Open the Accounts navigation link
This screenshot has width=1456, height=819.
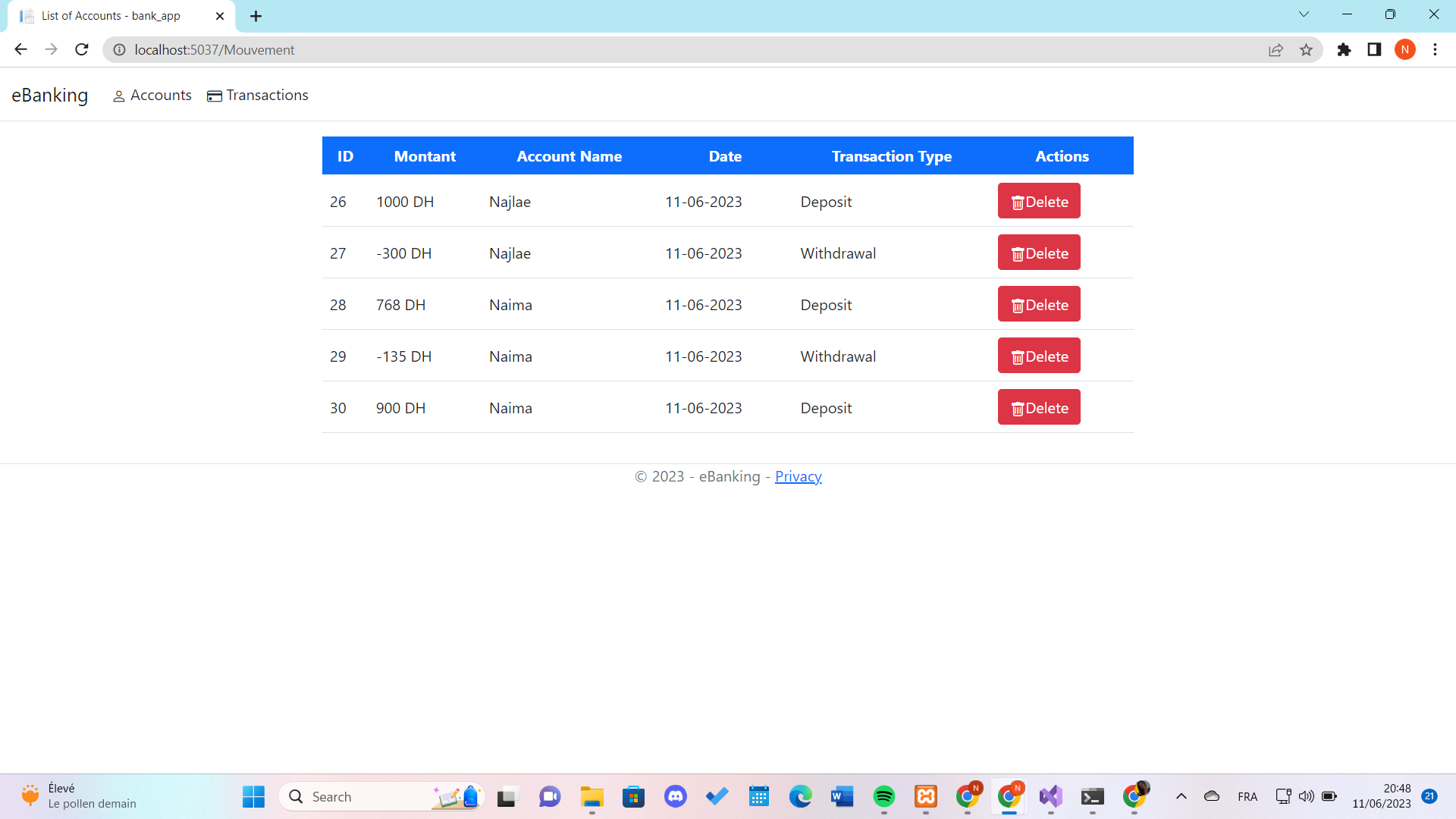coord(152,95)
